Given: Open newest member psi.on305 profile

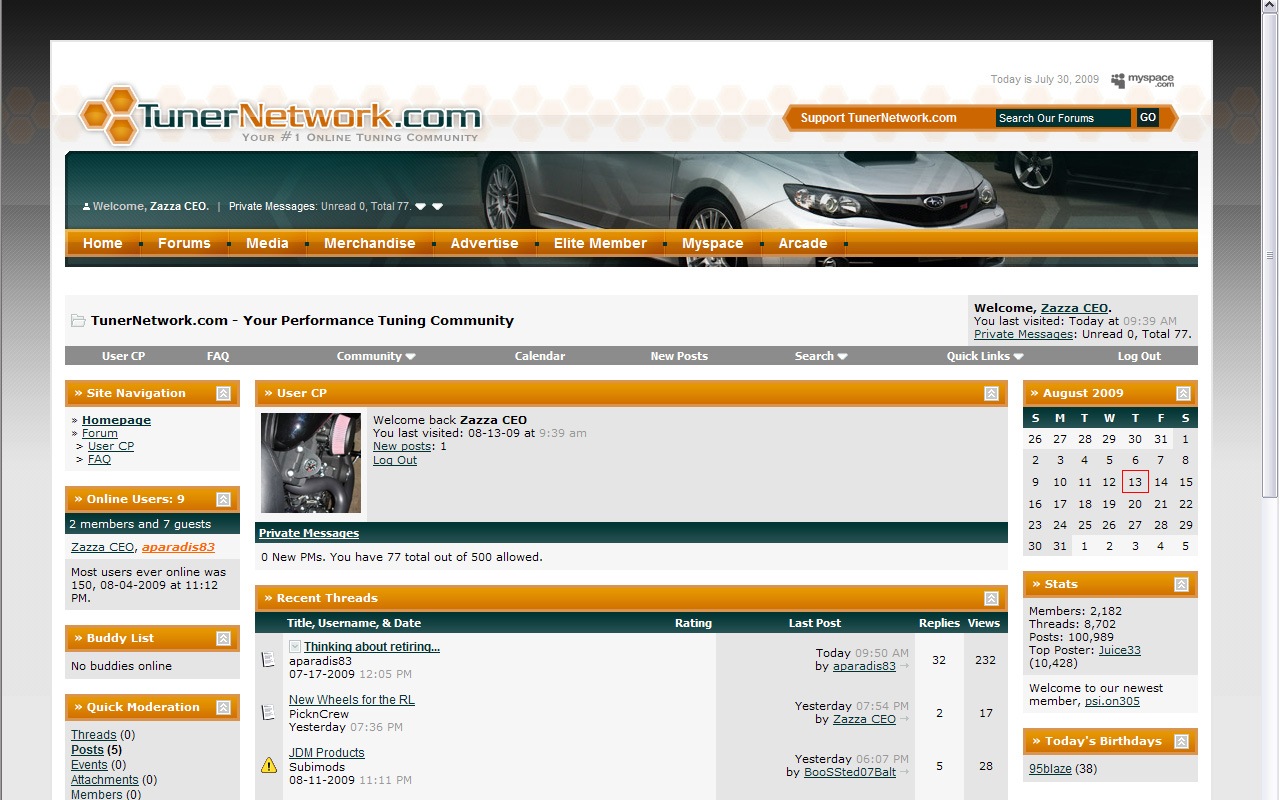Looking at the screenshot, I should click(1112, 701).
